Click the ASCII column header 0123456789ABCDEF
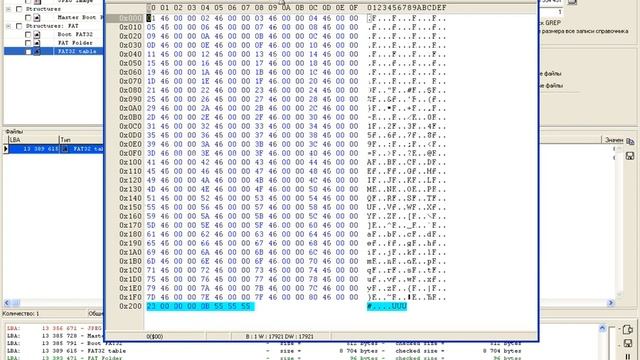640x360 pixels. [407, 8]
